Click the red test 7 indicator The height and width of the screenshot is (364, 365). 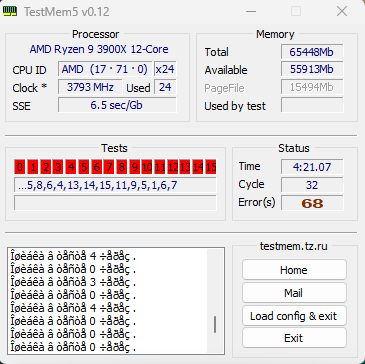point(109,167)
